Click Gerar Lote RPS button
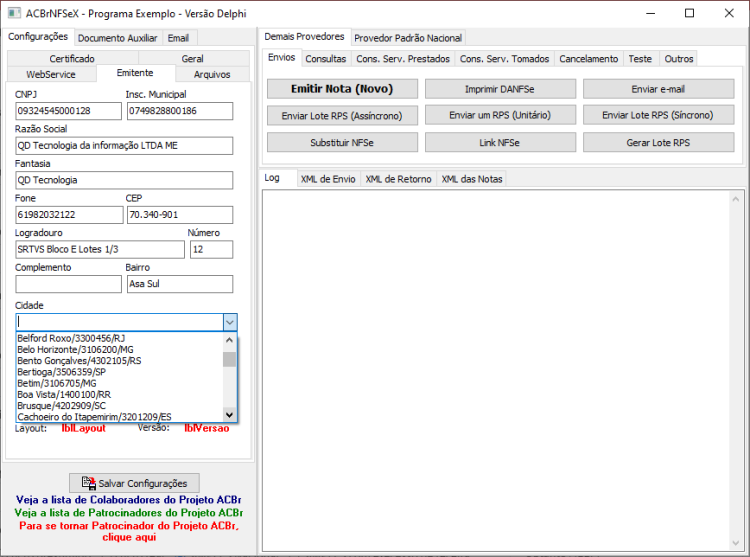This screenshot has width=750, height=557. tap(658, 142)
